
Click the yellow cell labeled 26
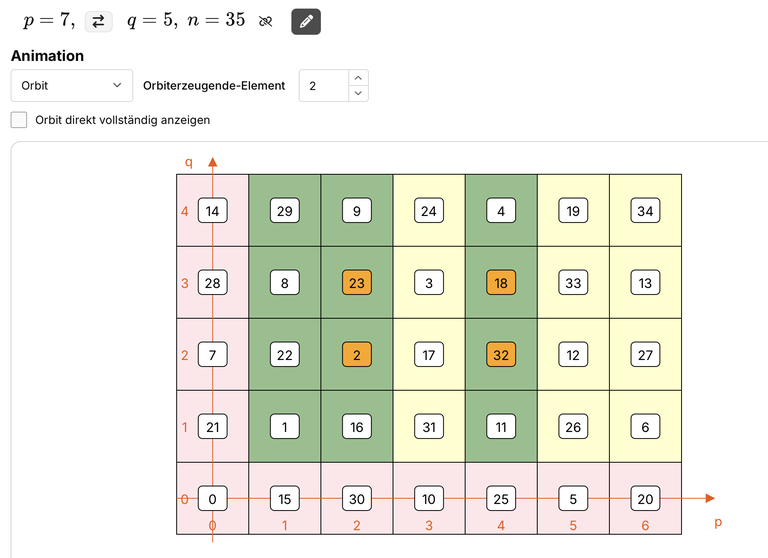[x=573, y=427]
